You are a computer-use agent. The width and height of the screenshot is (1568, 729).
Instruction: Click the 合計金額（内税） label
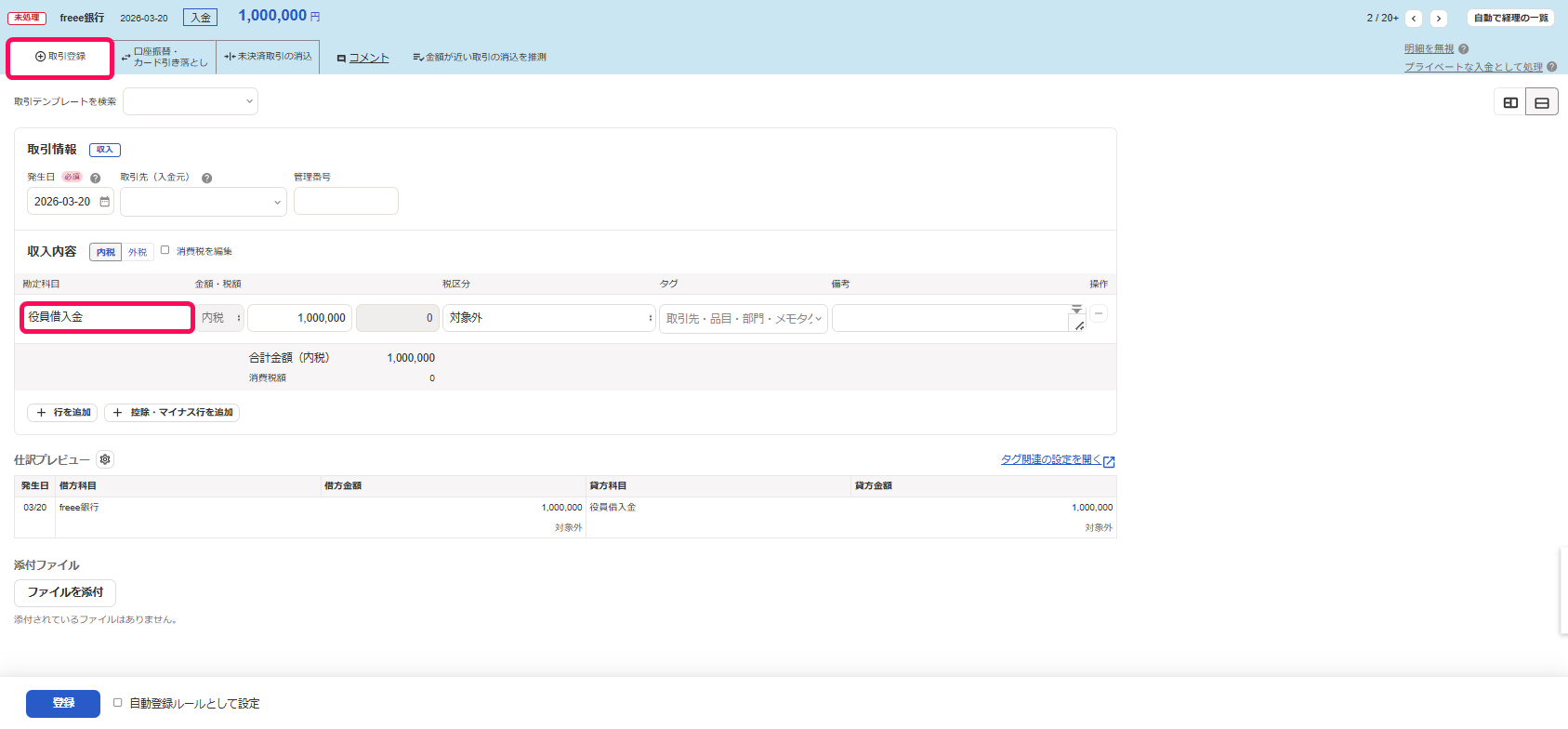[289, 358]
